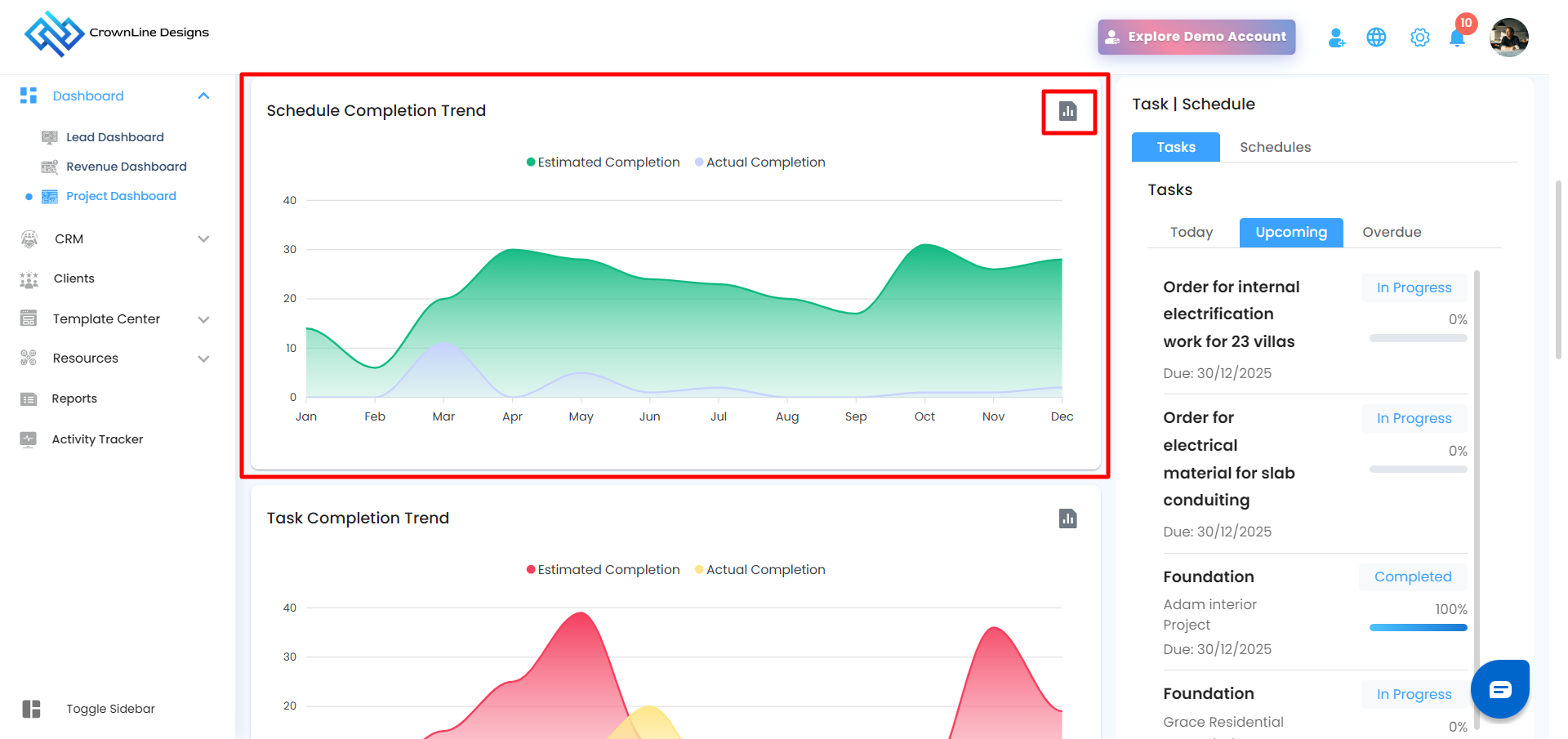
Task: Click the Foundation task 100% progress bar
Action: point(1418,627)
